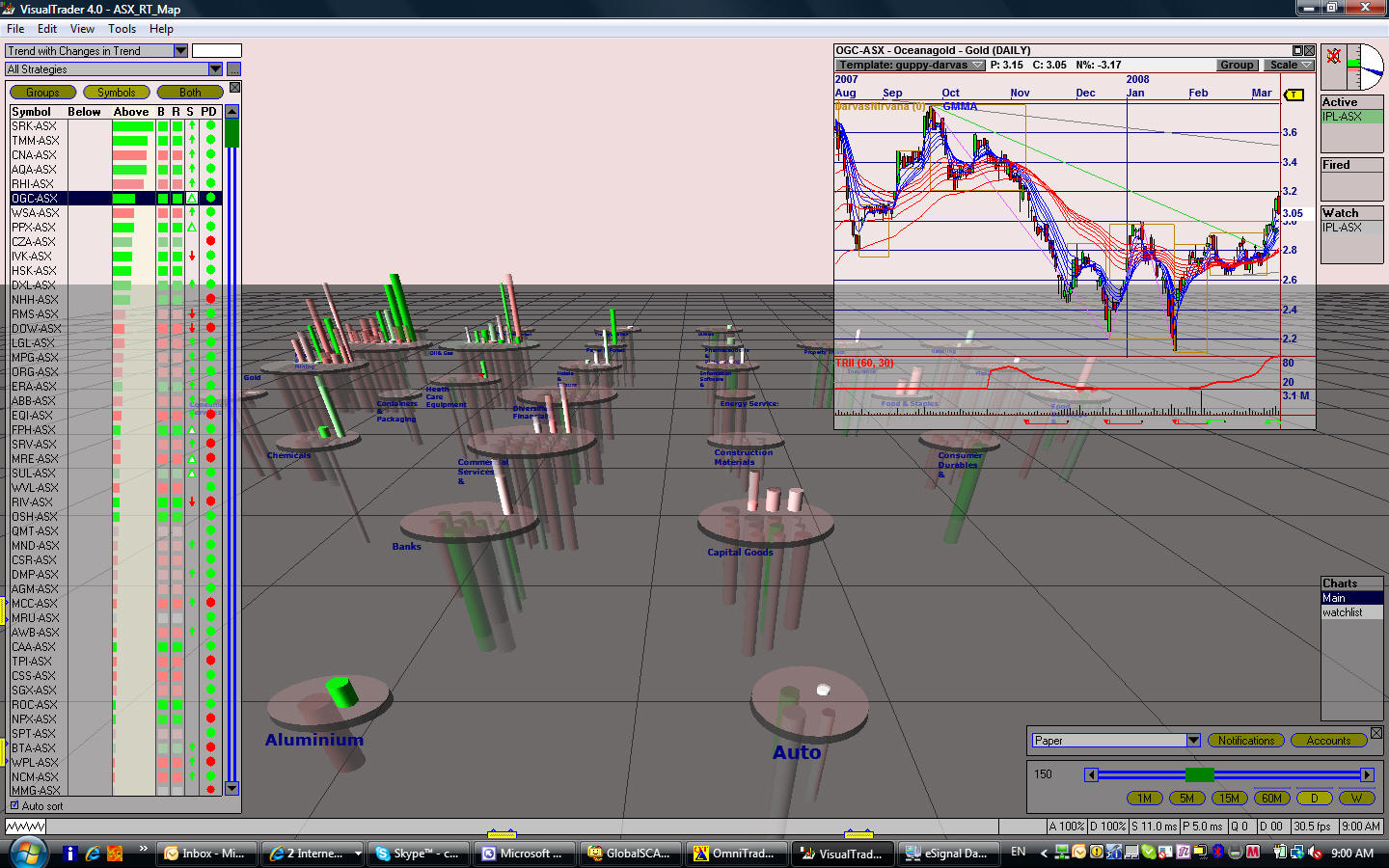The height and width of the screenshot is (868, 1389).
Task: Open the All Strategies dropdown
Action: (x=215, y=69)
